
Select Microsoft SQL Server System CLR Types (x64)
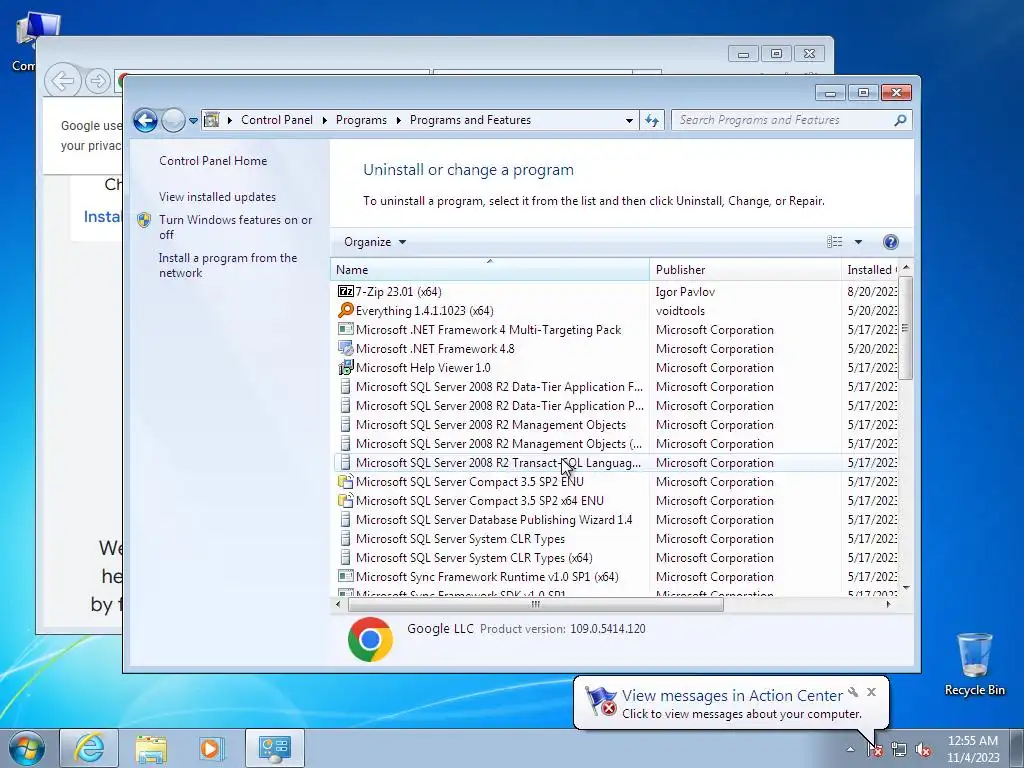(x=615, y=557)
